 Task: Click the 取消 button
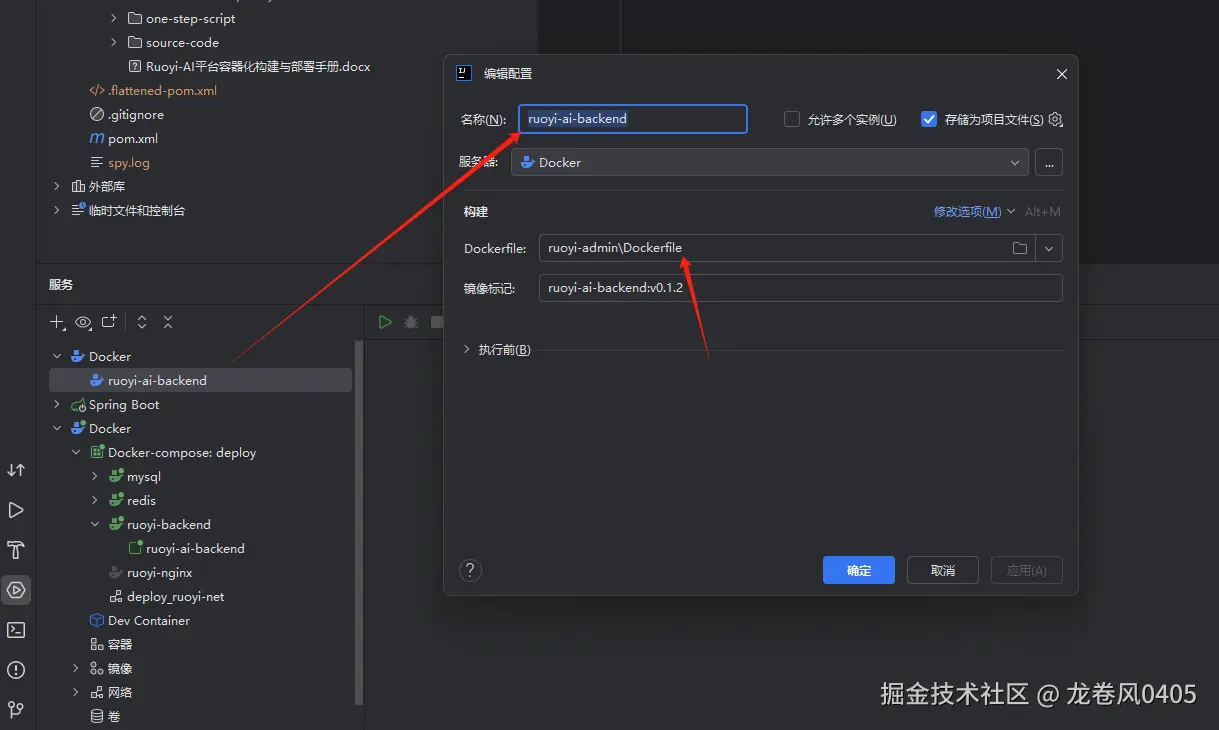click(942, 570)
